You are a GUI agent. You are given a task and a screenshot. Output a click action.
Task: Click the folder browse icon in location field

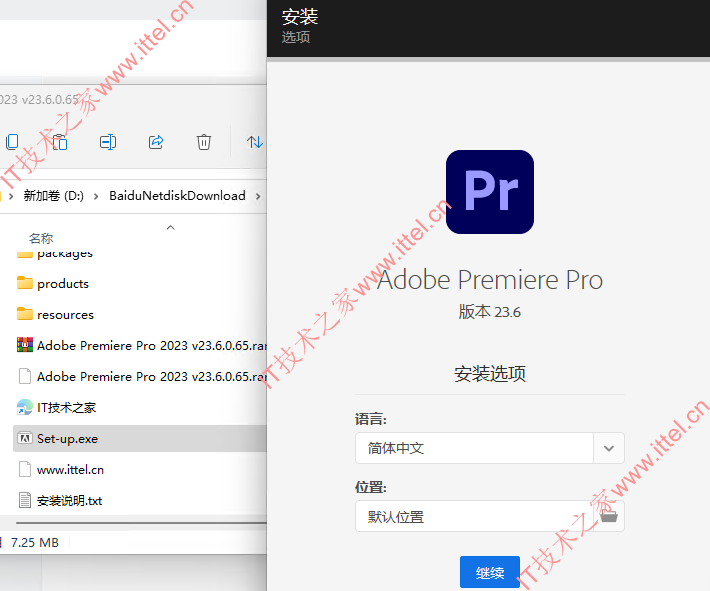click(x=609, y=516)
